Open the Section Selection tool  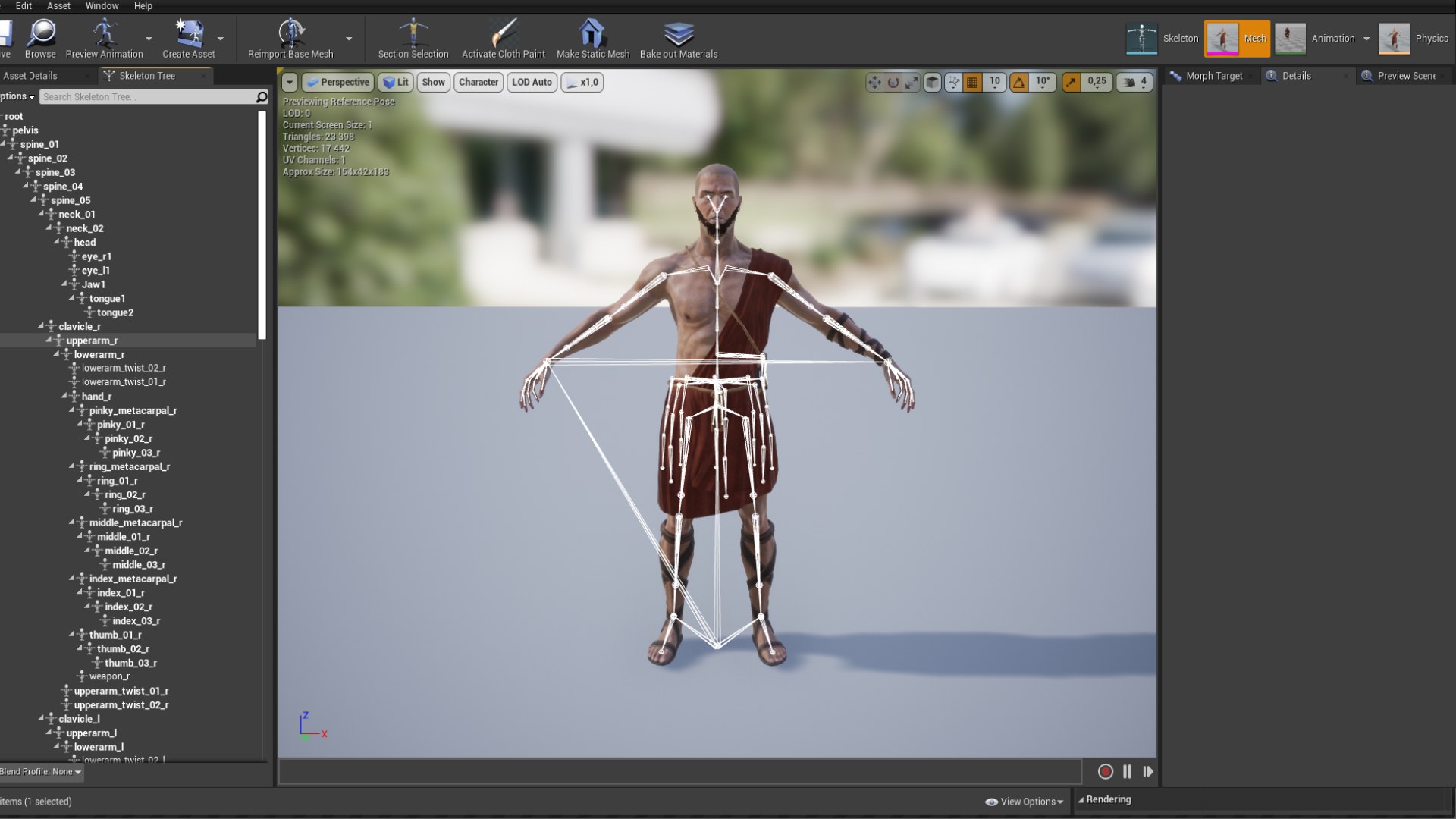tap(413, 39)
